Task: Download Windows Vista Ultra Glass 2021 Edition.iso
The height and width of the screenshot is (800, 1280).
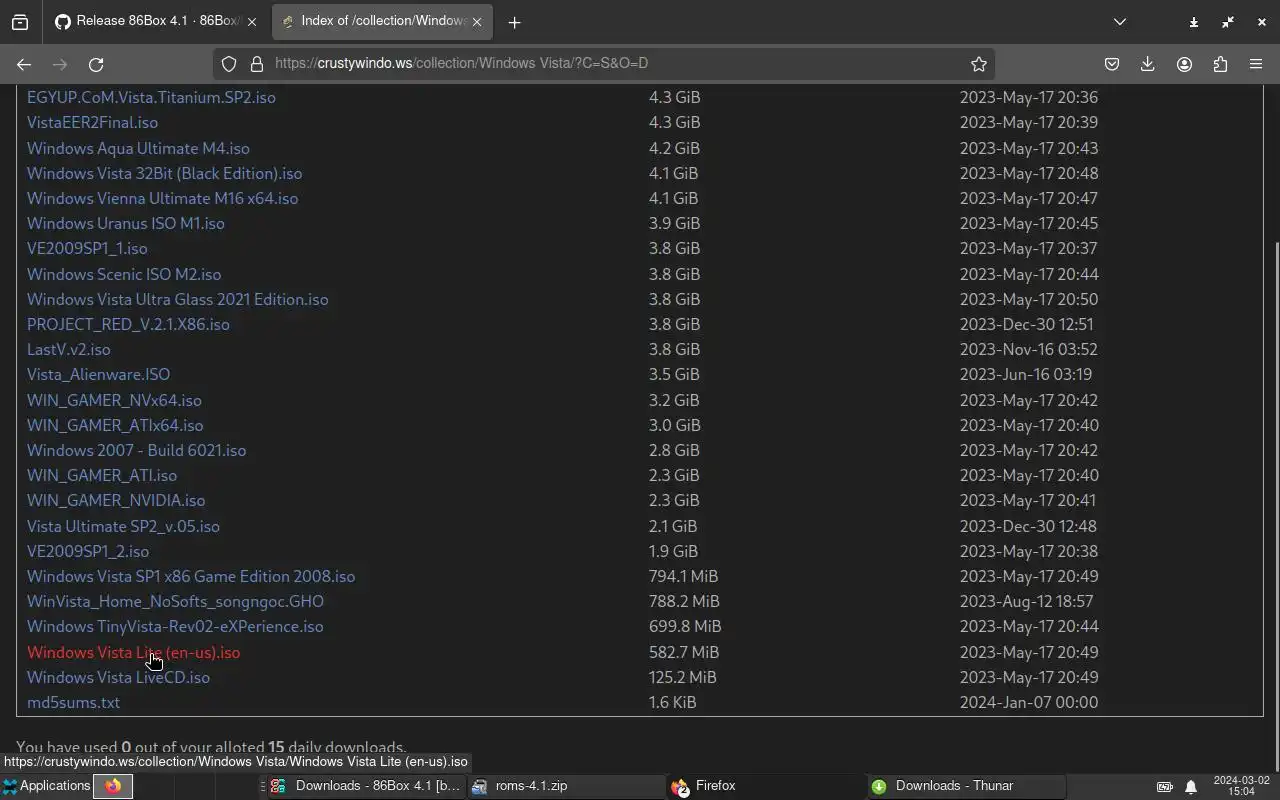Action: [177, 299]
